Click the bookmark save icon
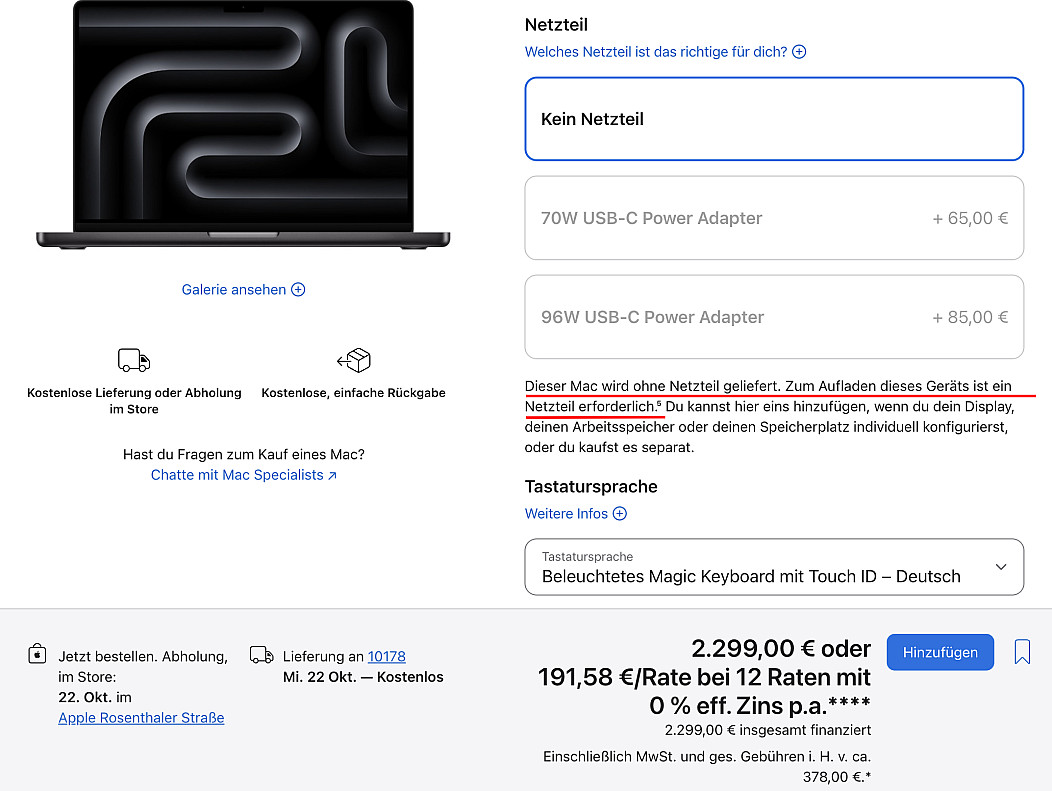This screenshot has height=791, width=1052. 1022,653
